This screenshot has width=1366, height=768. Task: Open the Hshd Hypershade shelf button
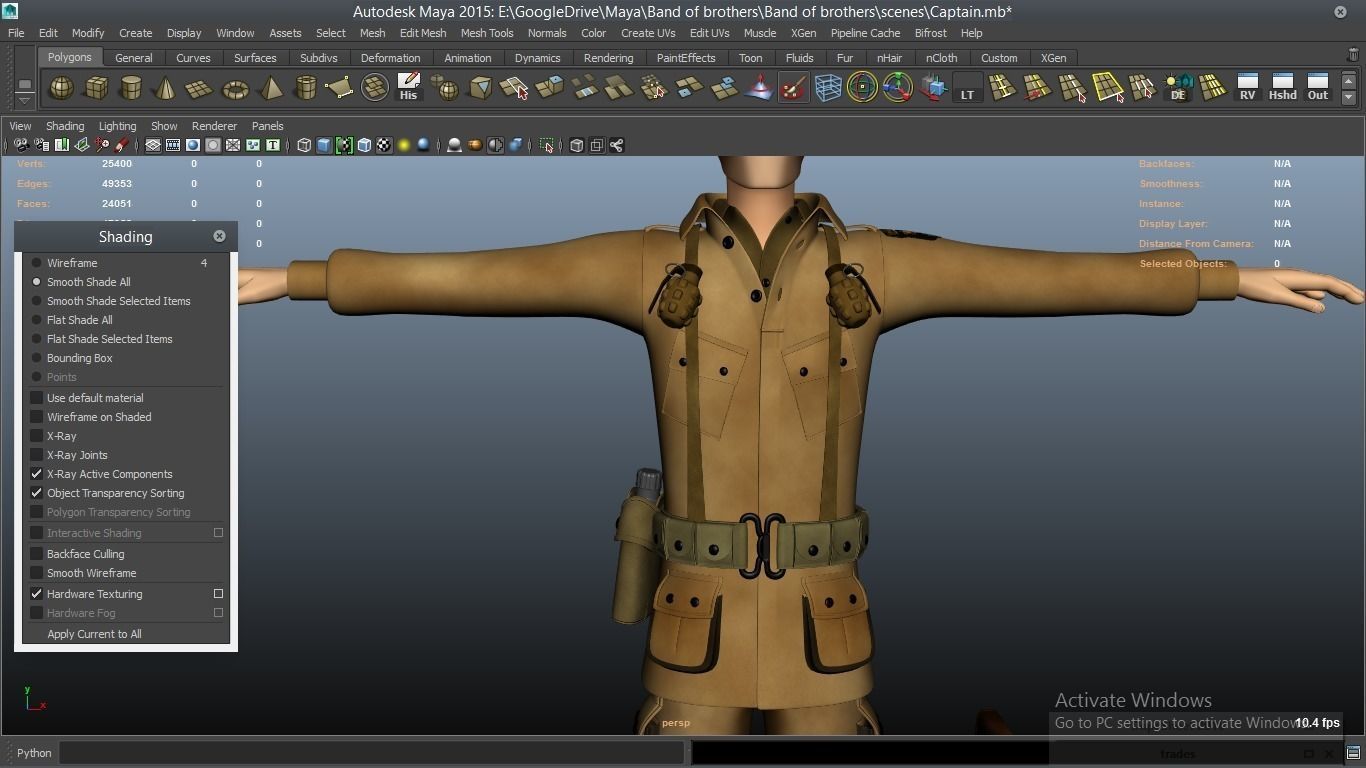[1282, 88]
